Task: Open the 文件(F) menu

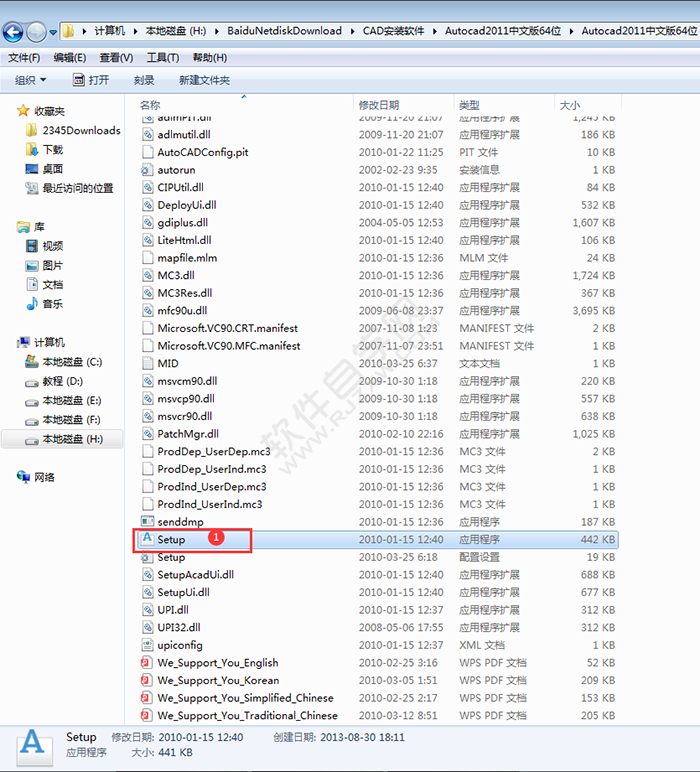Action: tap(24, 58)
